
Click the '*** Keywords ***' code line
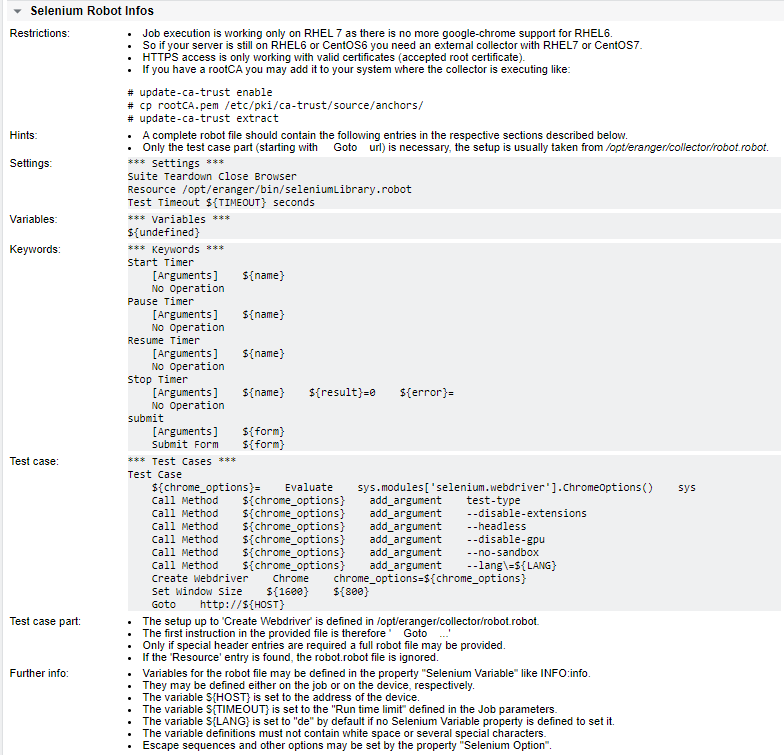[x=176, y=250]
